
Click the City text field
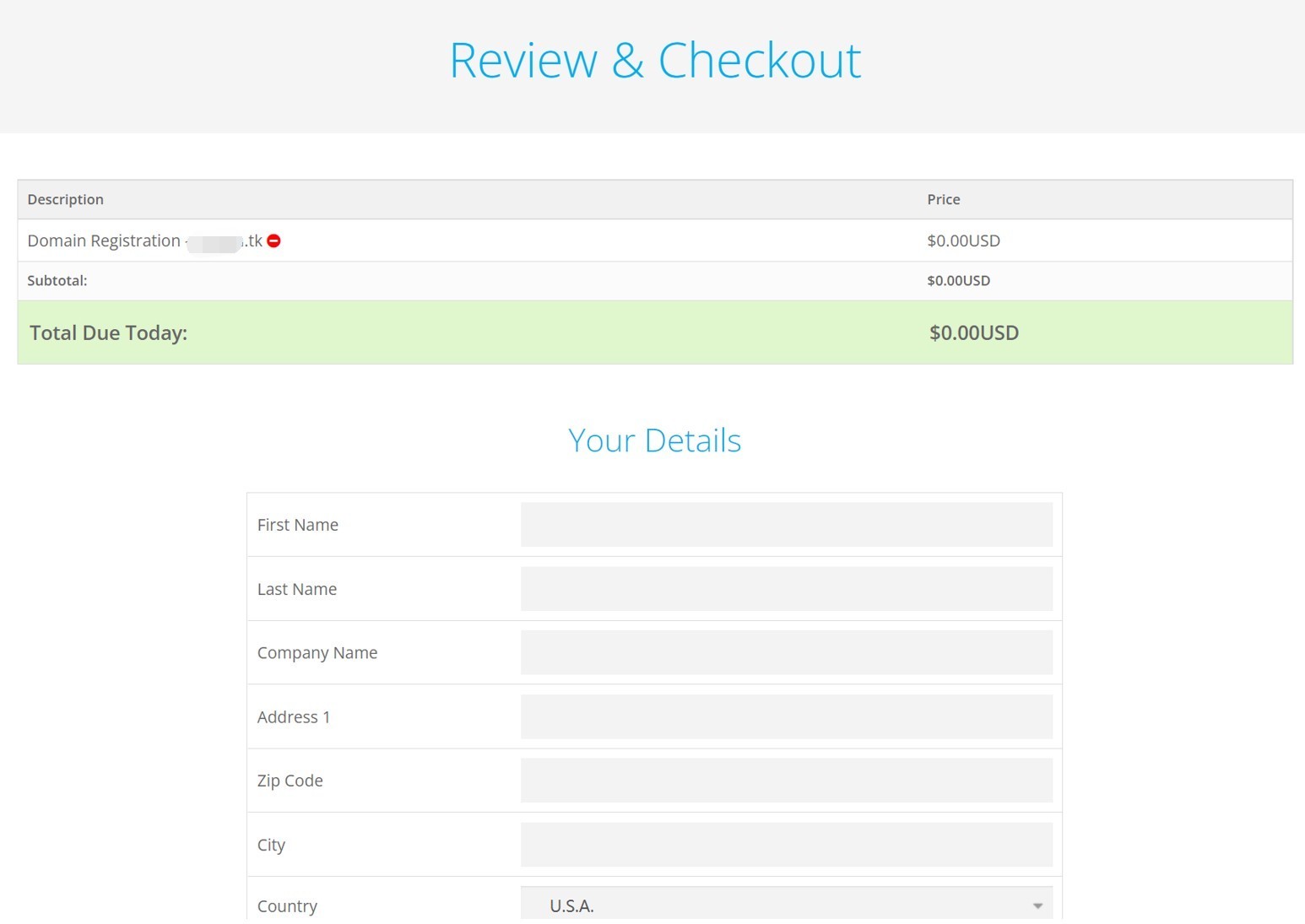786,845
